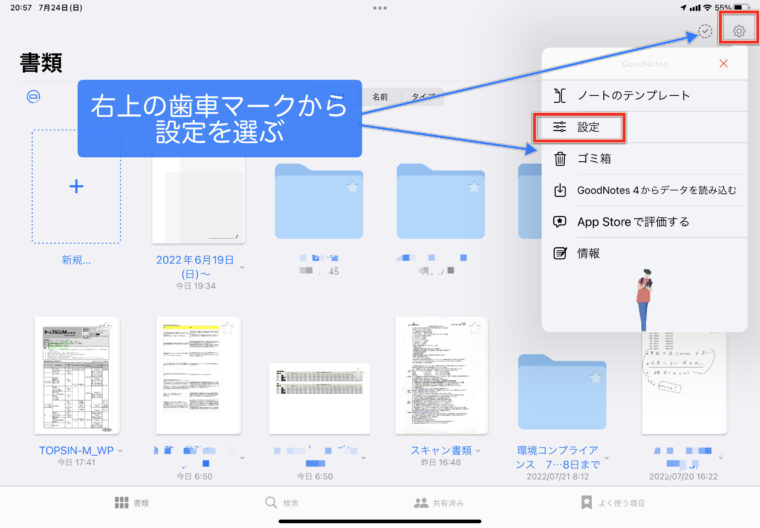
Task: Click the 今日 19:34 timestamp
Action: point(196,286)
